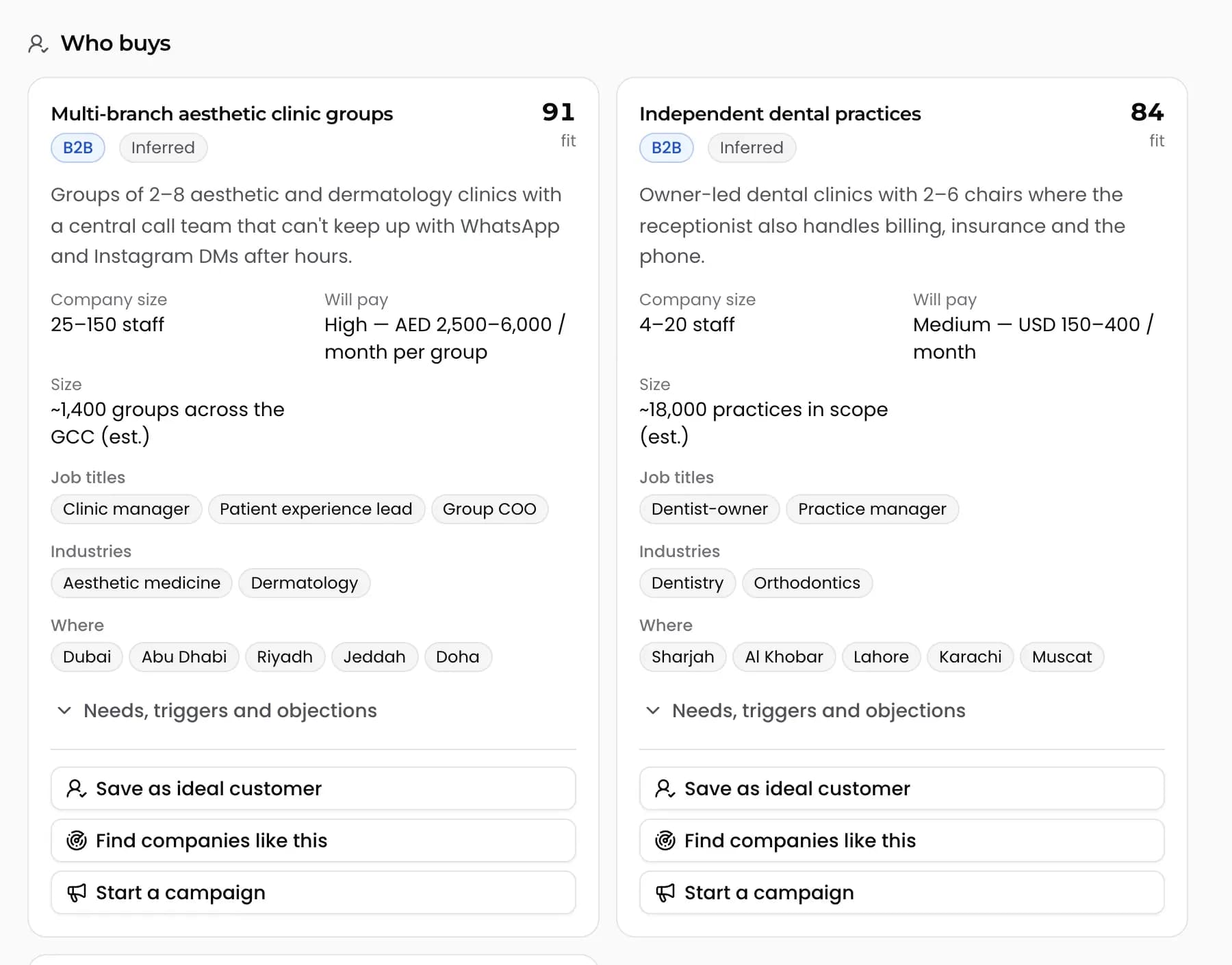Expand aesthetic clinic groups Needs, triggers and objections

(217, 710)
